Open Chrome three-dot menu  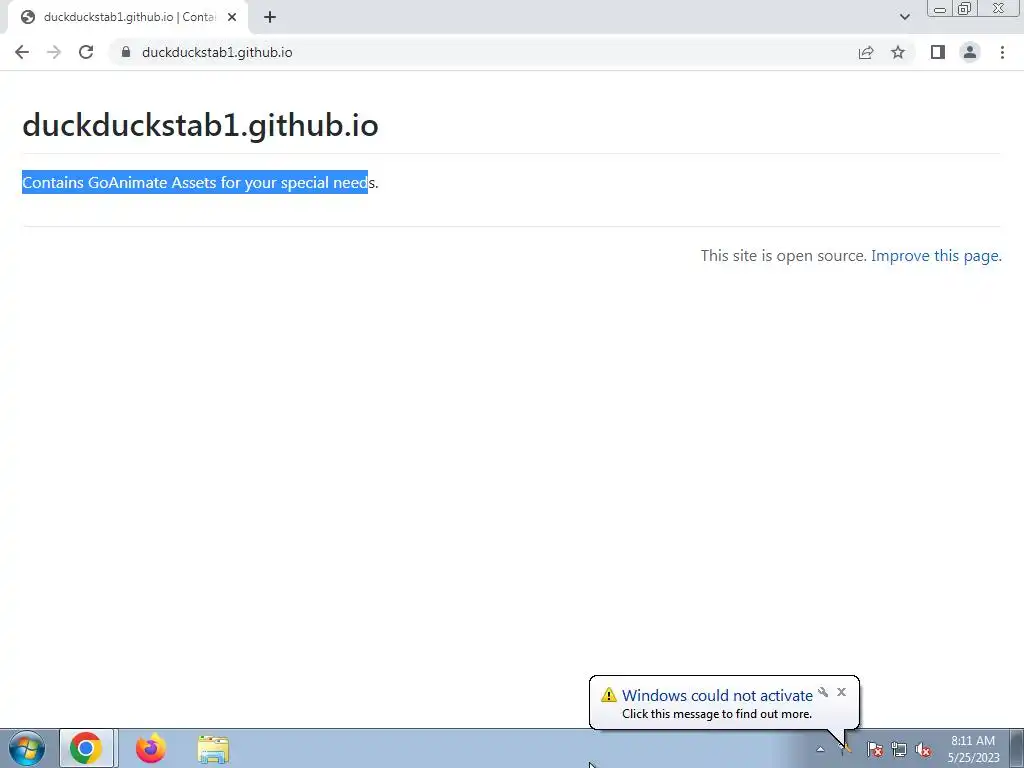1002,52
